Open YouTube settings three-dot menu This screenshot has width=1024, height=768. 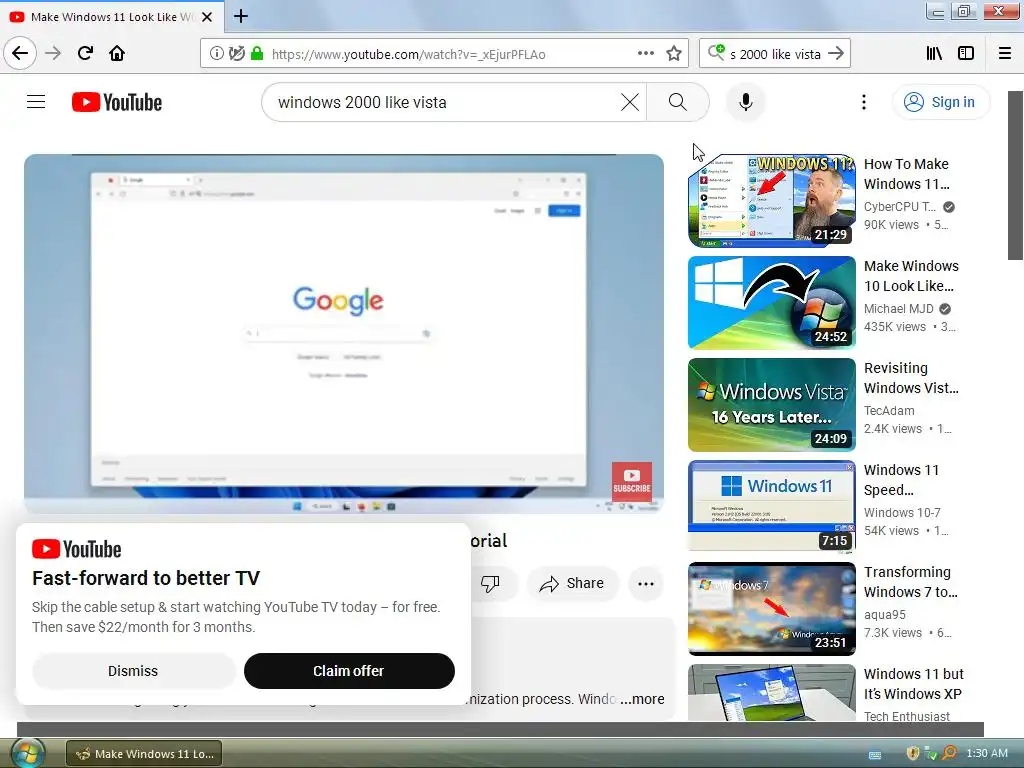(863, 102)
